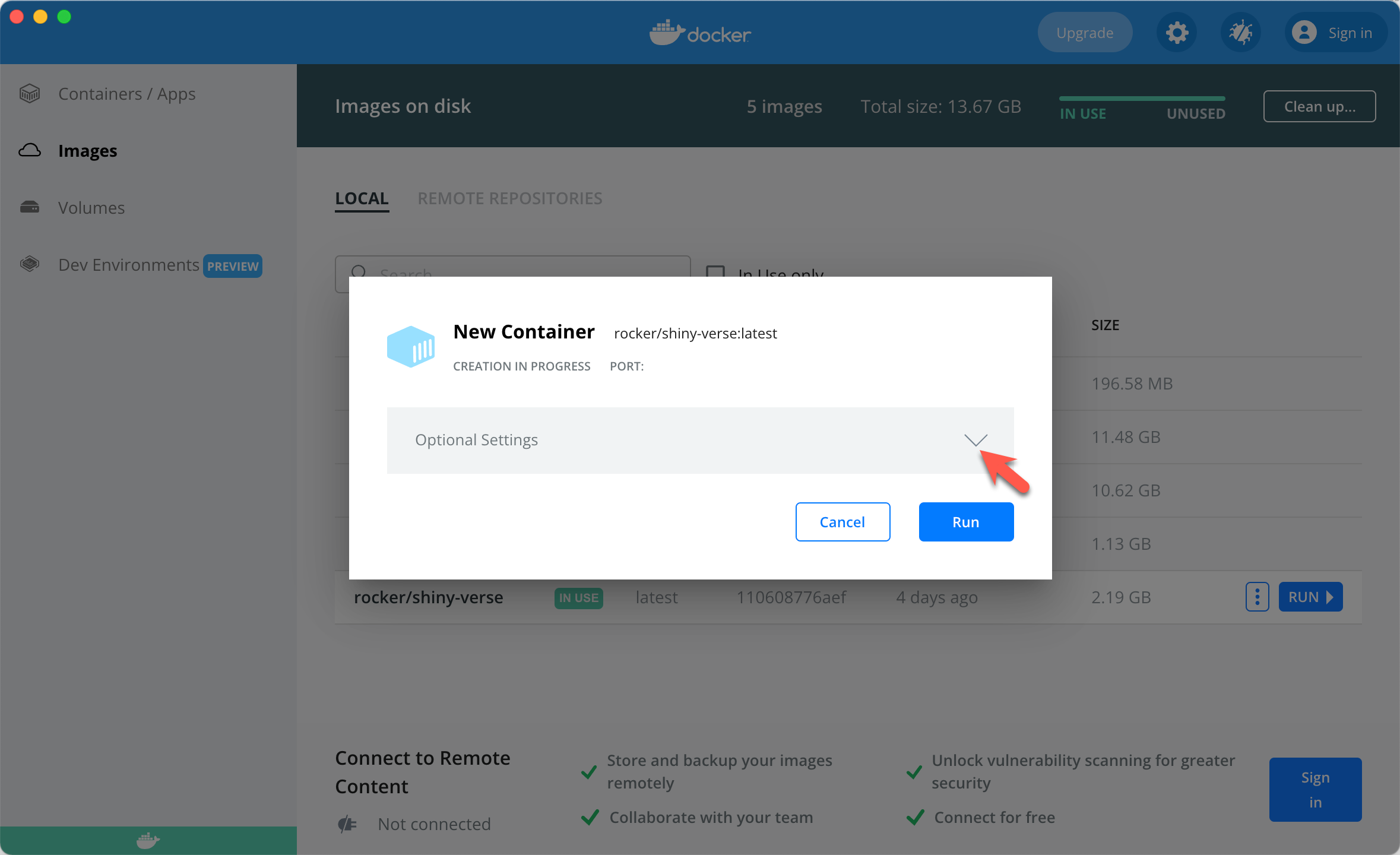This screenshot has width=1400, height=855.
Task: Click rocker/shiny-verse:latest label in dialog
Action: pyautogui.click(x=695, y=334)
